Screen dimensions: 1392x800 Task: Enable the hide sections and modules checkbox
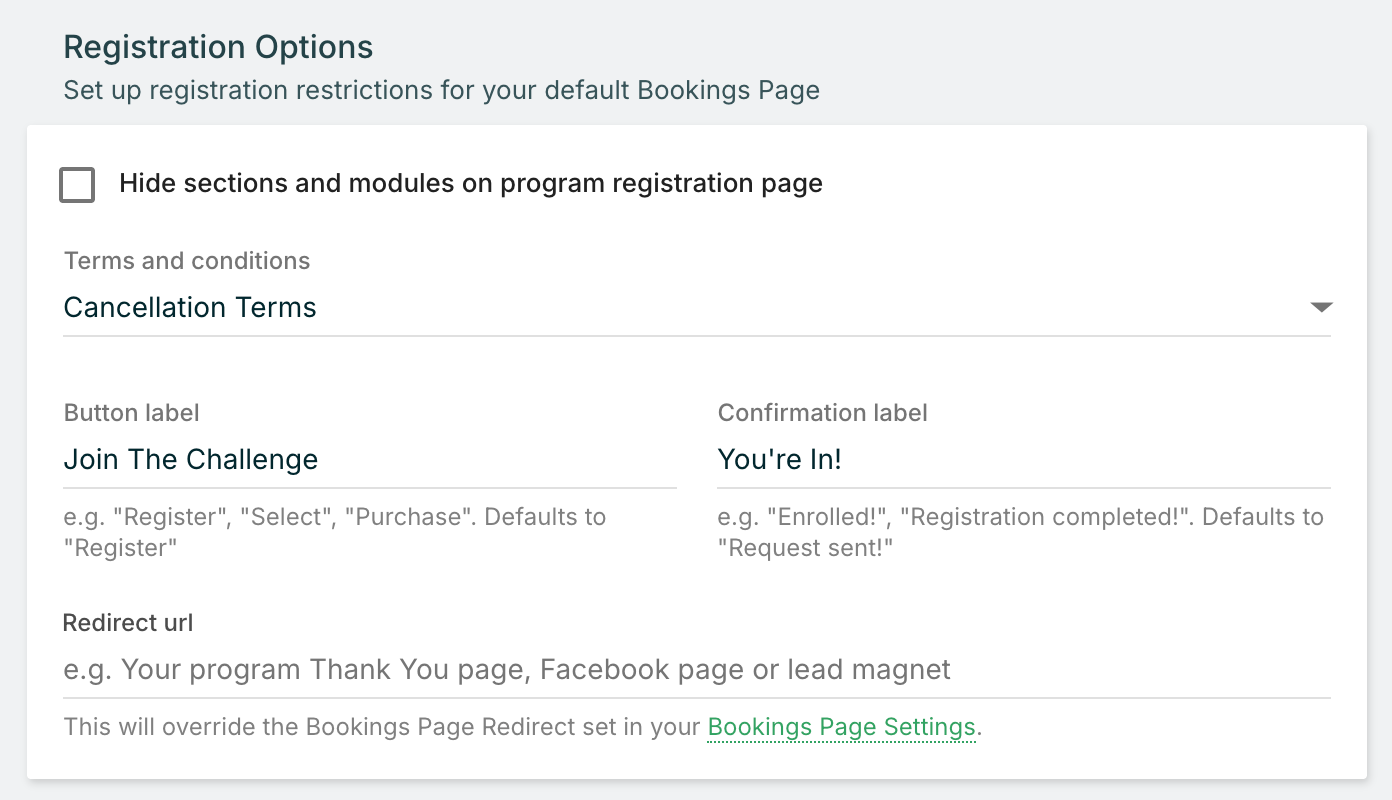point(77,185)
